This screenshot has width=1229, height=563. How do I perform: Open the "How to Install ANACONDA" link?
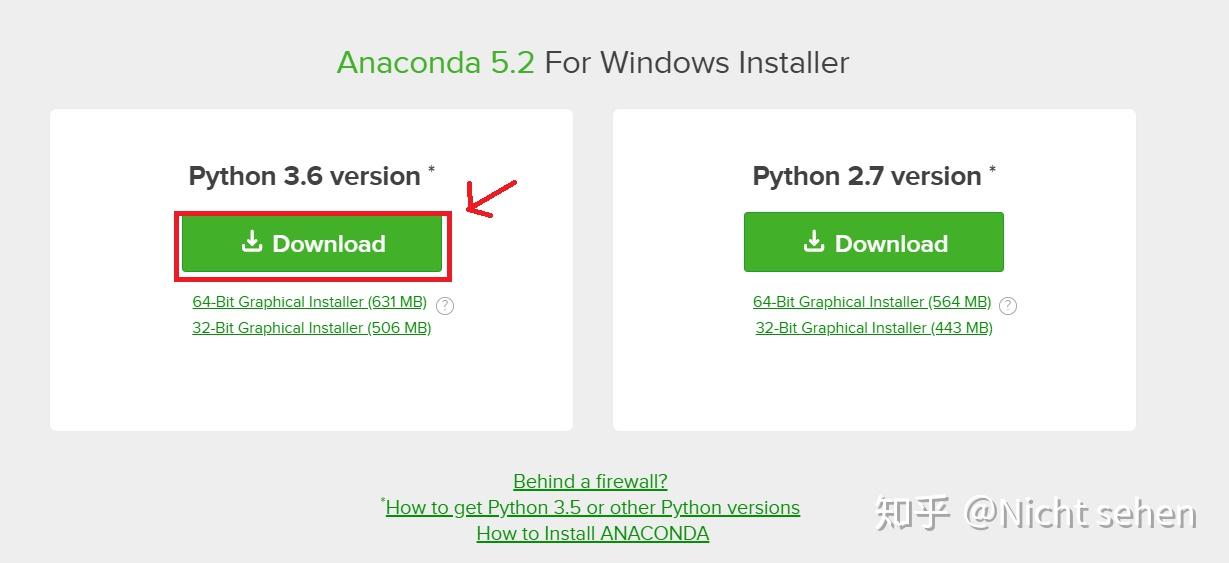click(592, 534)
